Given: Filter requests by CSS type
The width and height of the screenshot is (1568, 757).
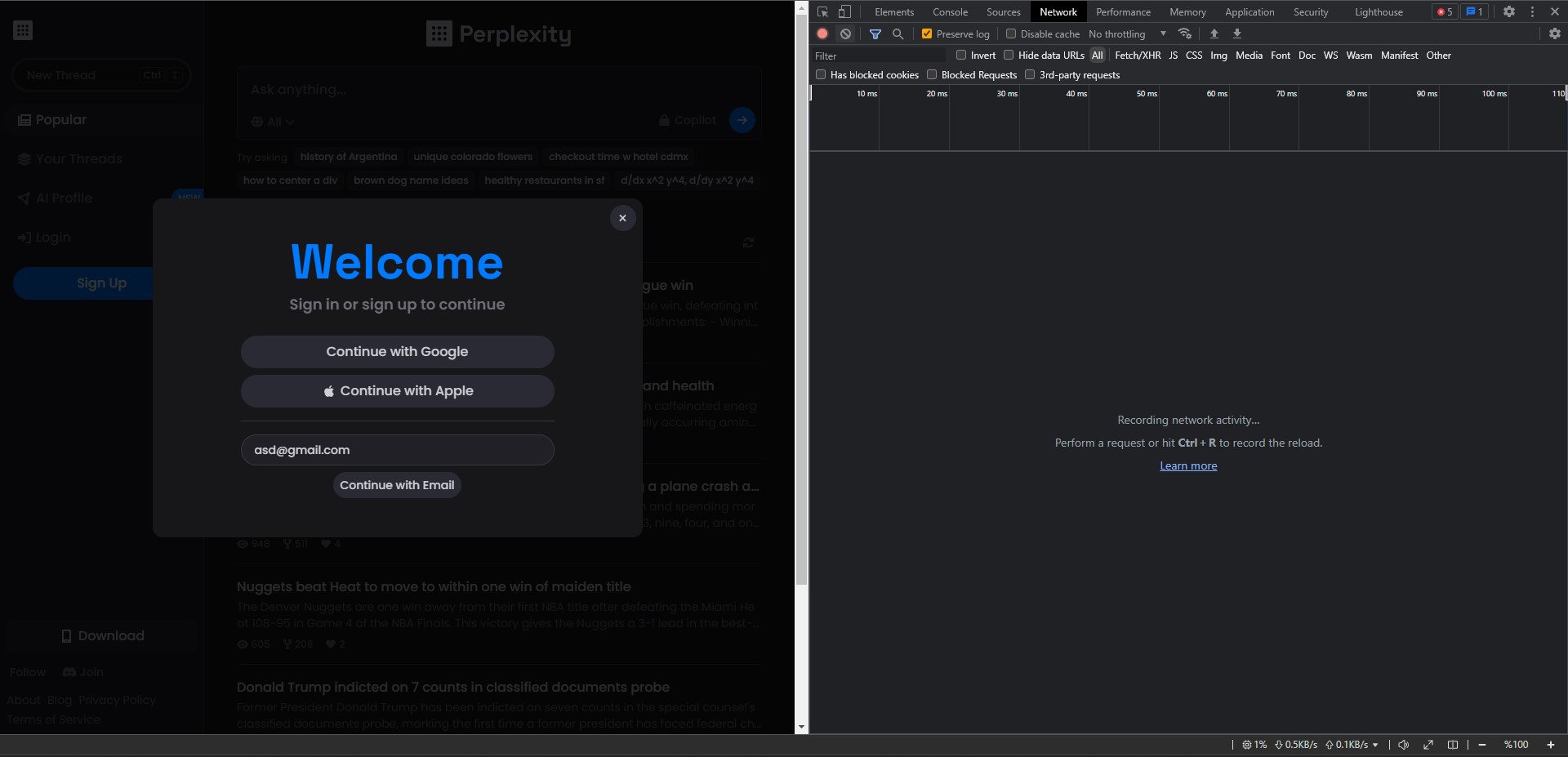Looking at the screenshot, I should 1194,55.
